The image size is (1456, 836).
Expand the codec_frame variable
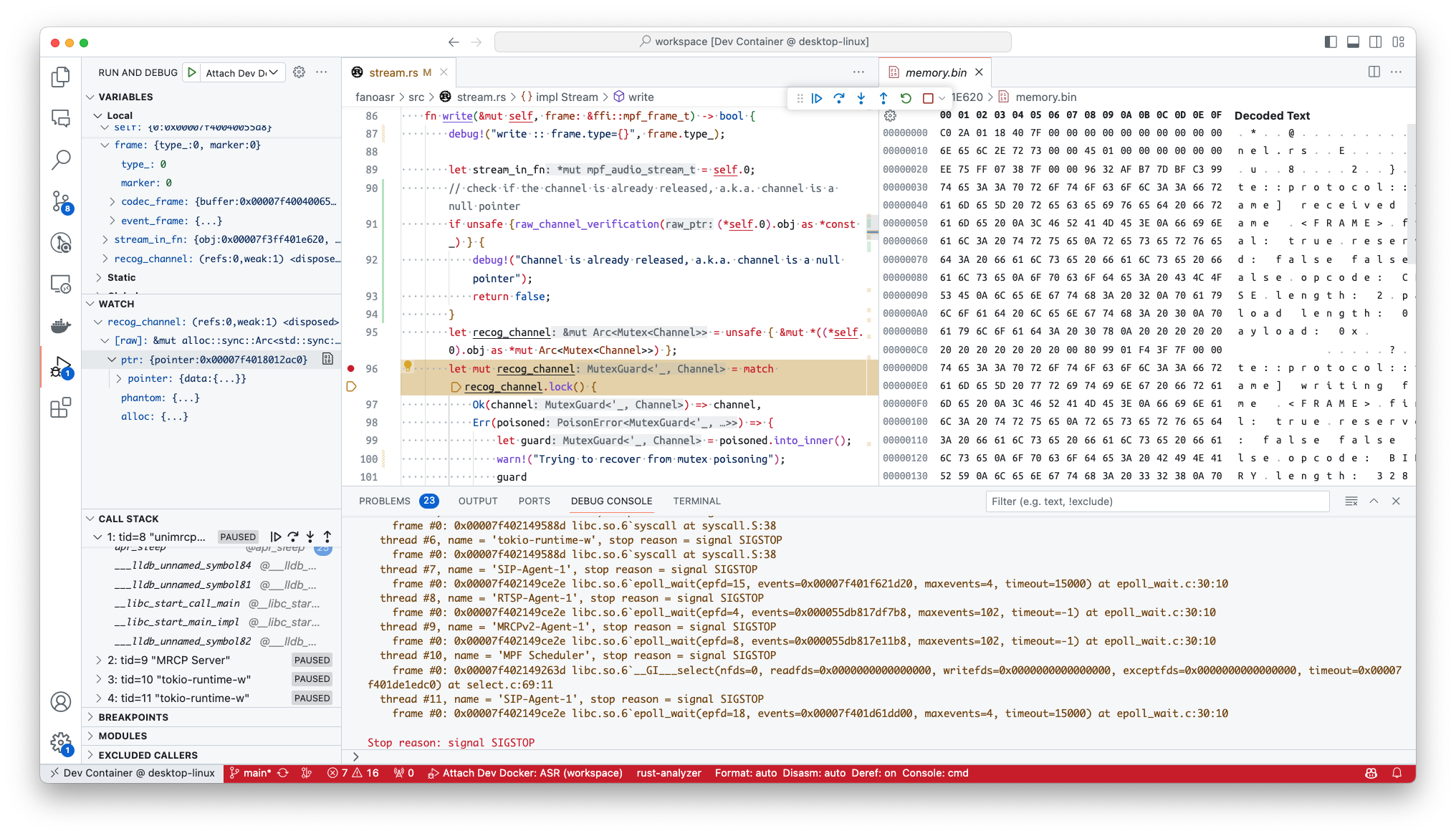coord(112,202)
